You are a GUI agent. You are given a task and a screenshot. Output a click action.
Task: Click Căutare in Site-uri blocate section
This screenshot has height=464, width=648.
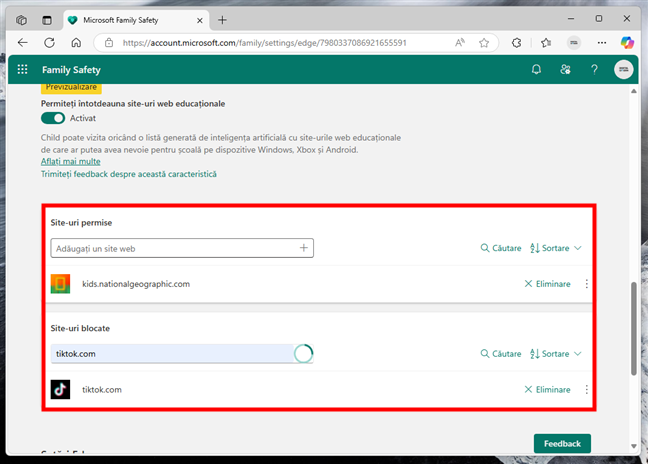[x=501, y=354]
